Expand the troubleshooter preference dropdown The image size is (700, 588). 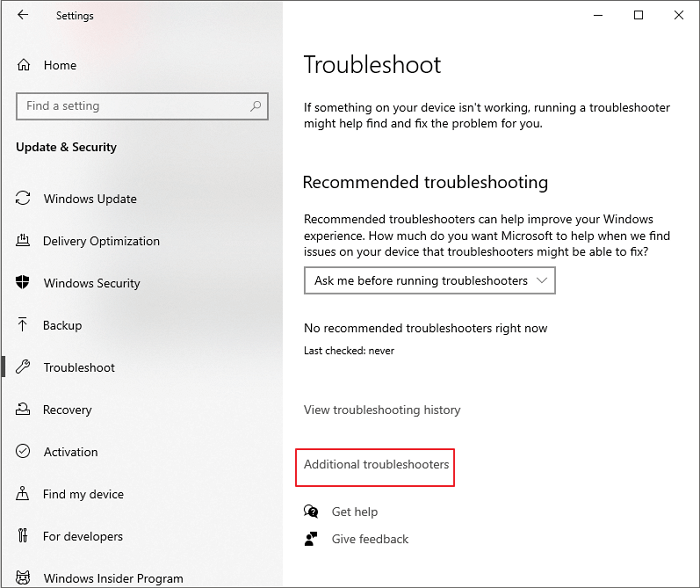(429, 281)
